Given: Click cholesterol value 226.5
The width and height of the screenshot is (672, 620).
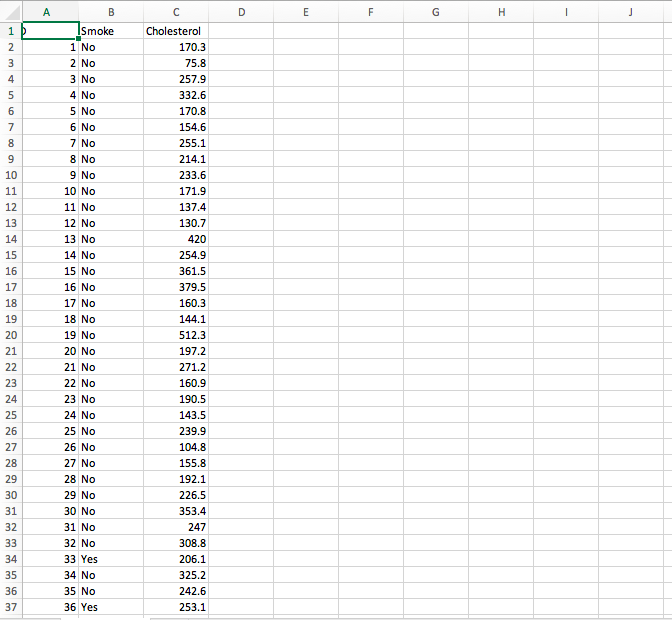Looking at the screenshot, I should point(176,495).
